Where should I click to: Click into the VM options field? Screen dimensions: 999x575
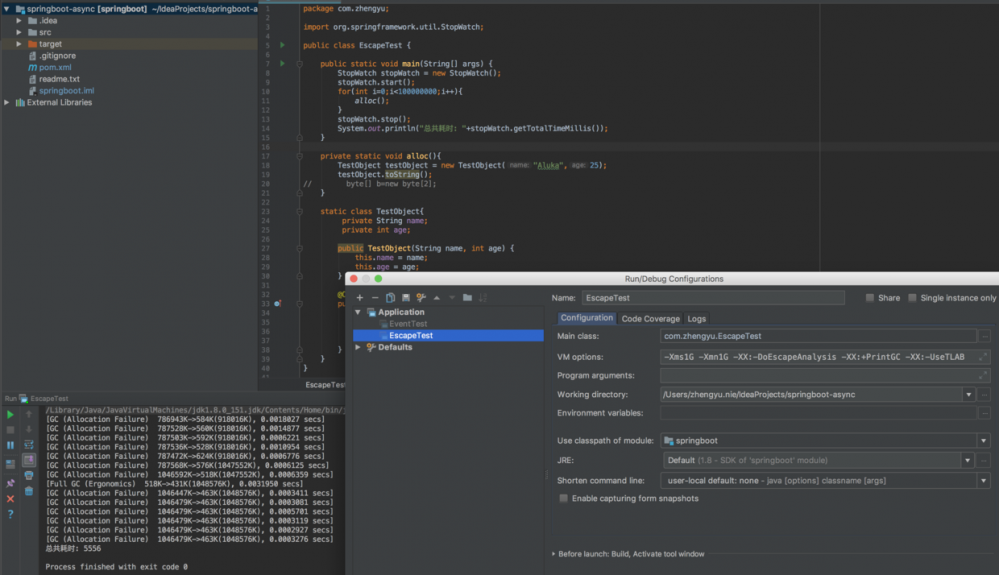point(818,356)
